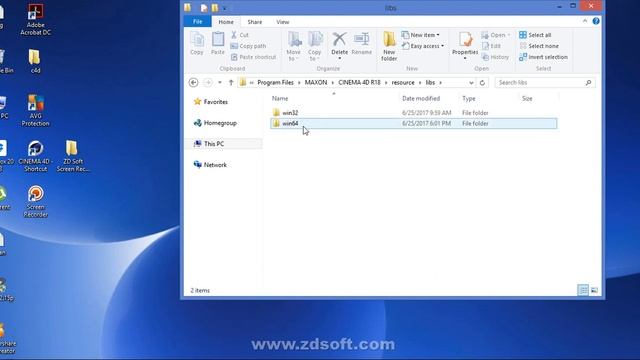Click Edit in the Open group
640x360 pixels.
[x=491, y=46]
